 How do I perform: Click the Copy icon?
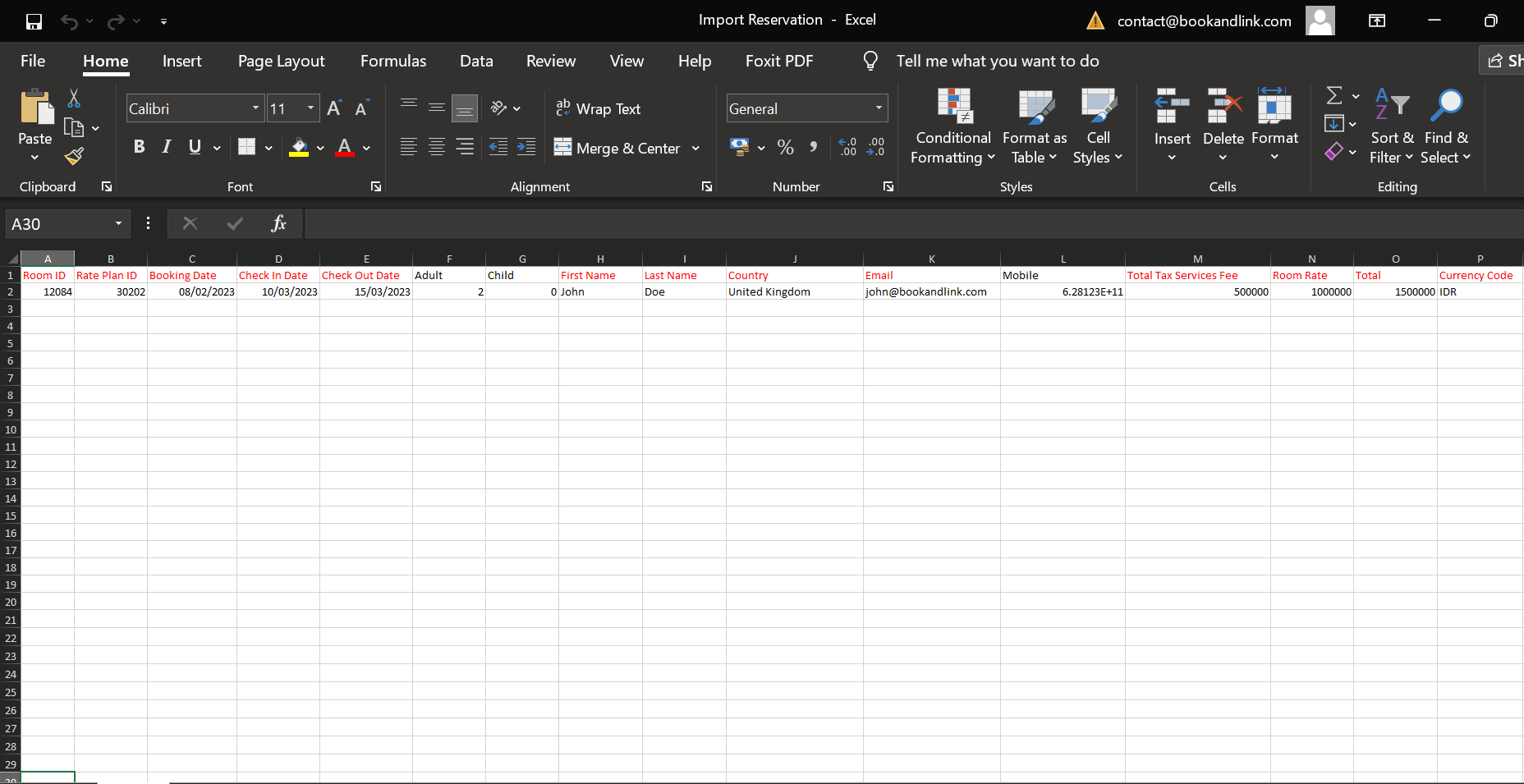pyautogui.click(x=74, y=128)
